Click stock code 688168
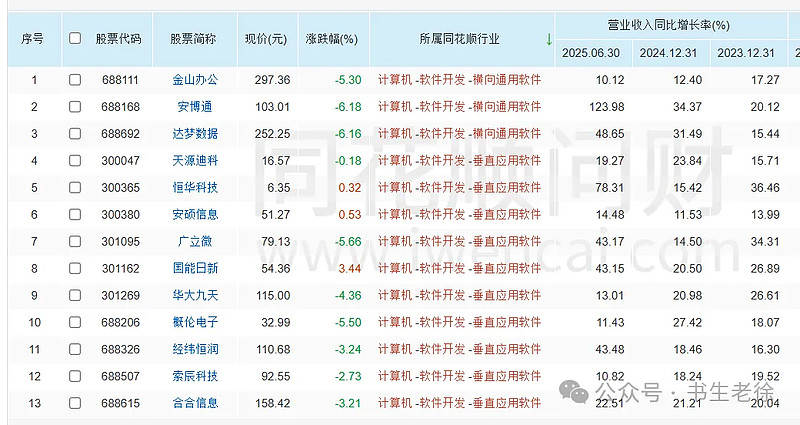This screenshot has width=800, height=425. pos(120,107)
